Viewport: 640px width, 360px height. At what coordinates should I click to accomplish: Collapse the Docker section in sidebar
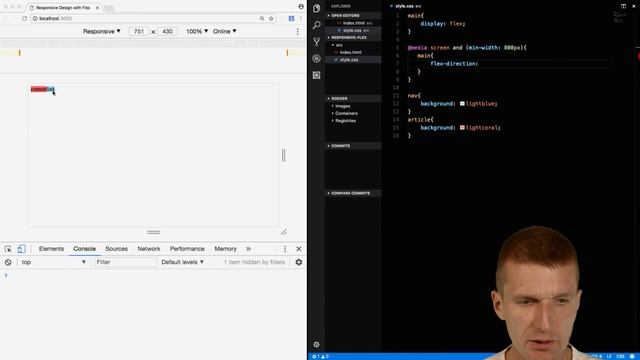[x=353, y=98]
